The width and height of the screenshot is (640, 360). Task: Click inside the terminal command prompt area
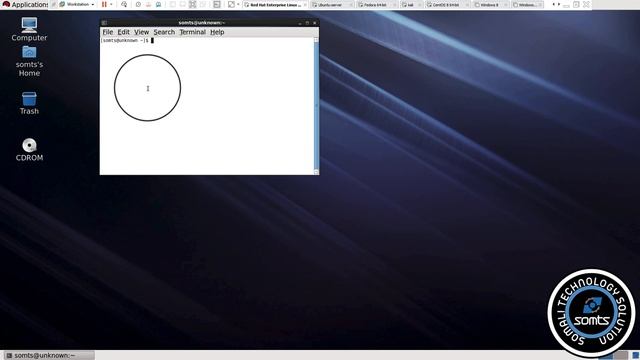coord(207,106)
